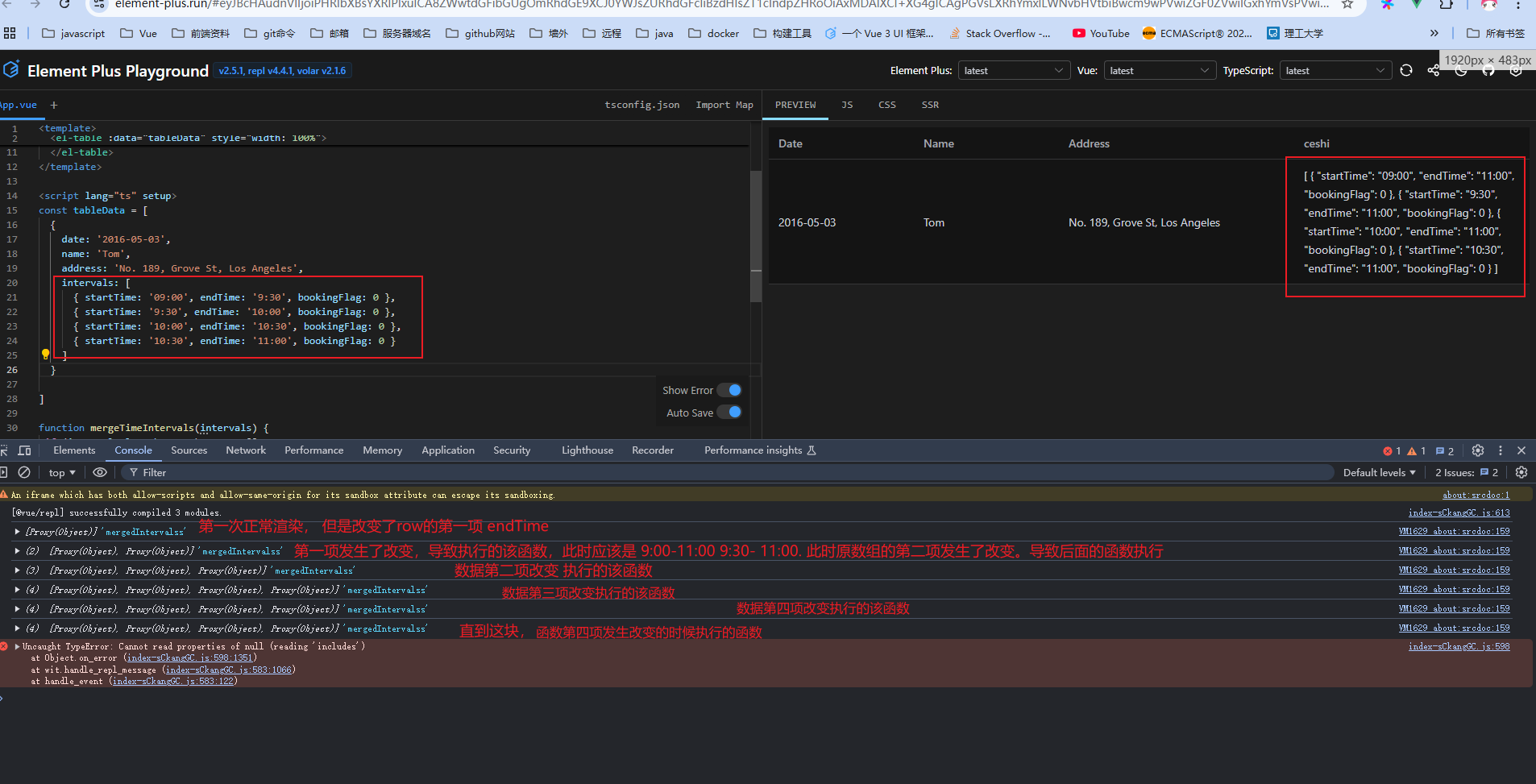Click the Element Plus logo icon
Viewport: 1536px width, 784px height.
tap(10, 70)
